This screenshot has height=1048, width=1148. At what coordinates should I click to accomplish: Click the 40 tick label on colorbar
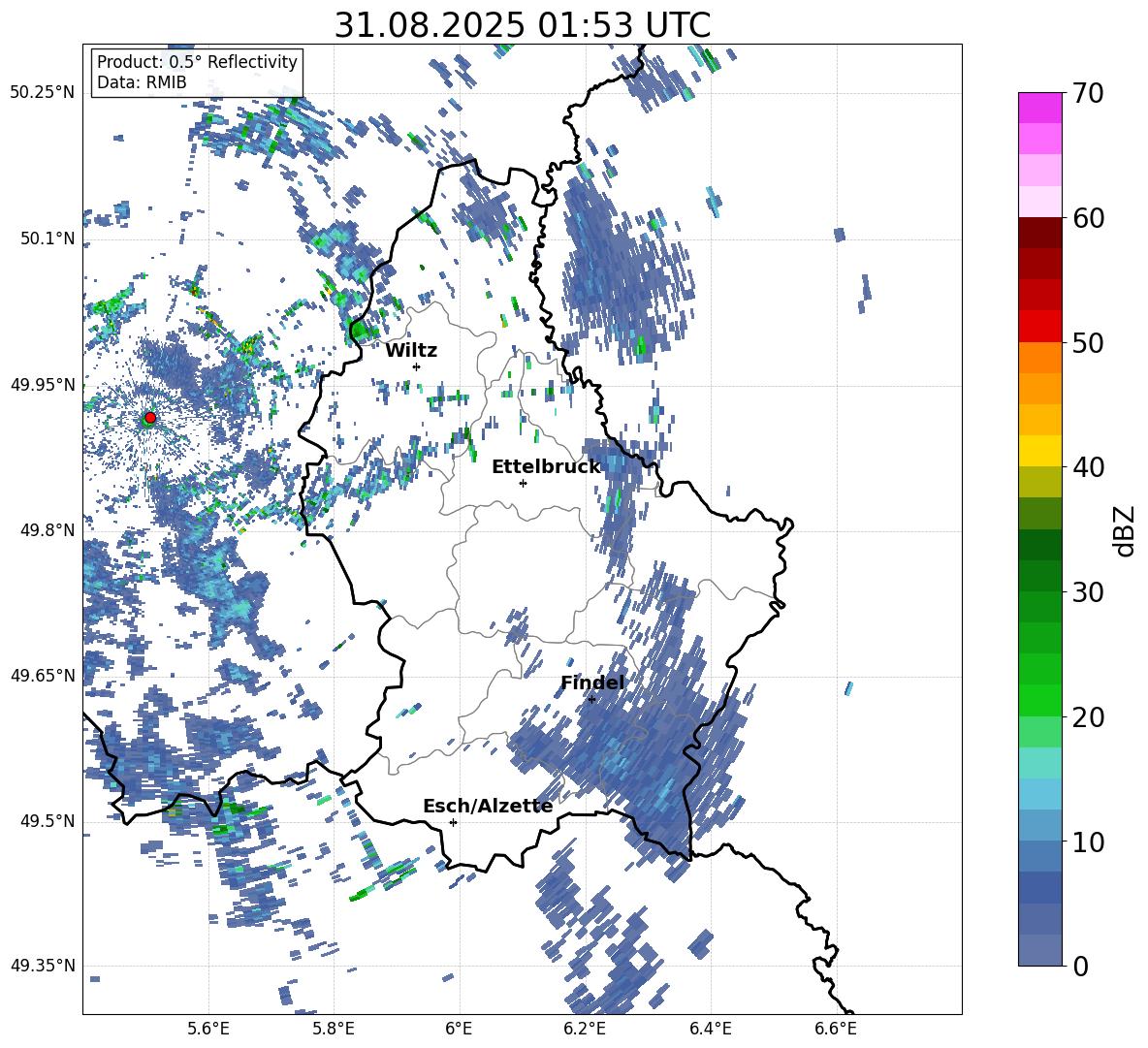point(1087,467)
